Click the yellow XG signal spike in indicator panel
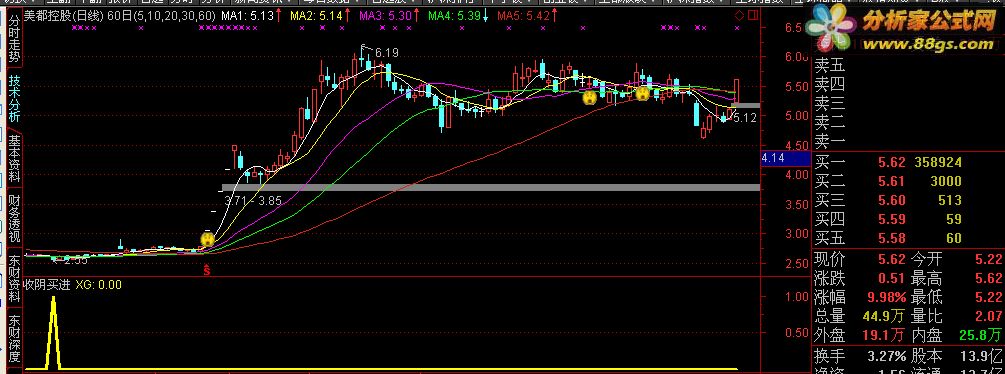This screenshot has height=374, width=1005. coord(53,333)
